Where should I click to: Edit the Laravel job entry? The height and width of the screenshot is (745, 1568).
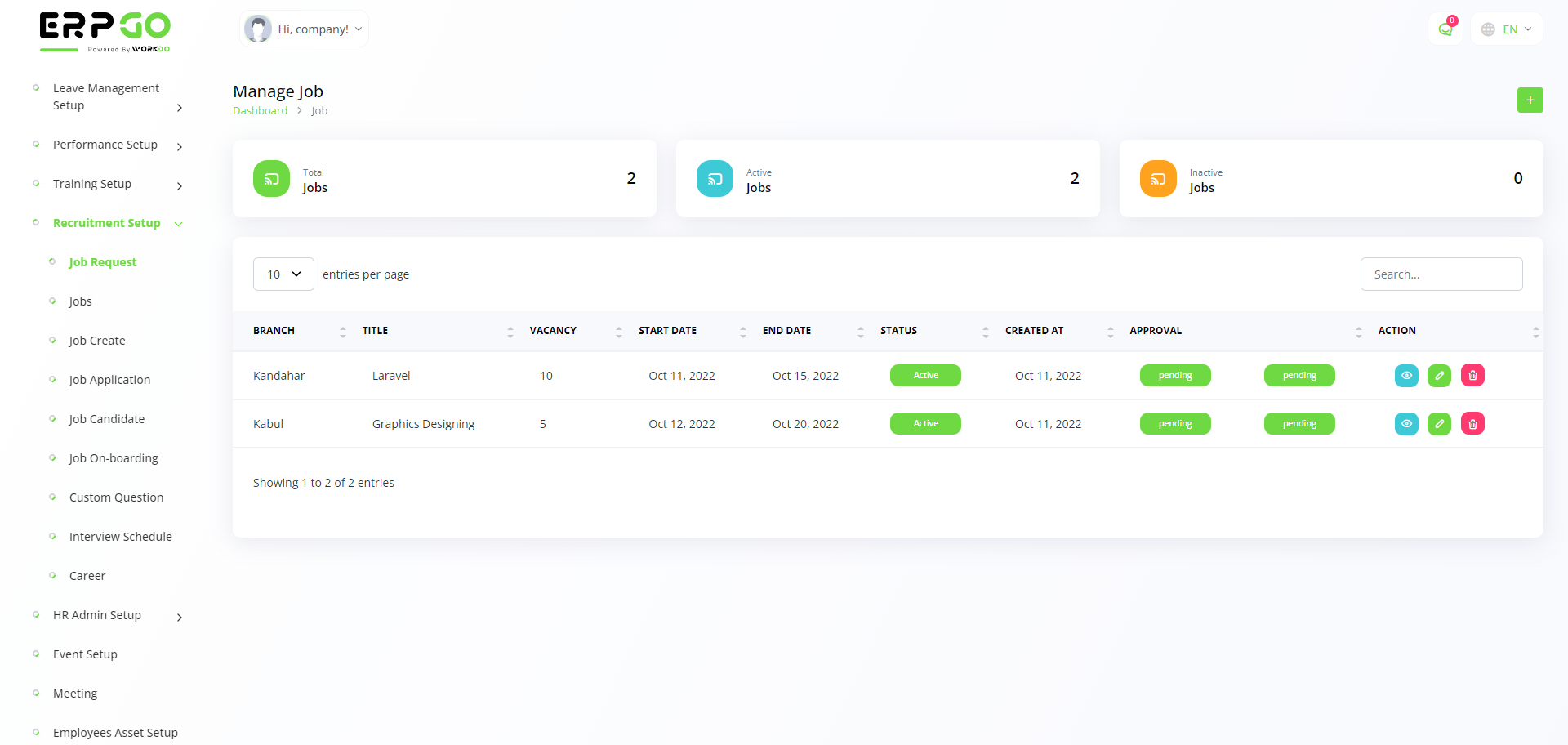[1439, 376]
